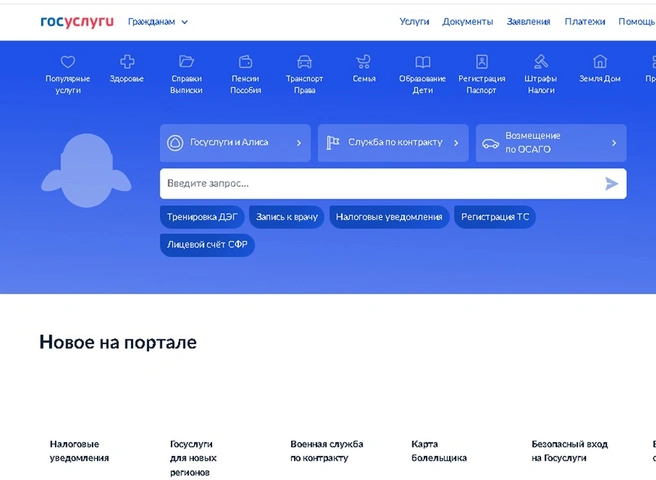Open the Документы menu item

(x=468, y=22)
